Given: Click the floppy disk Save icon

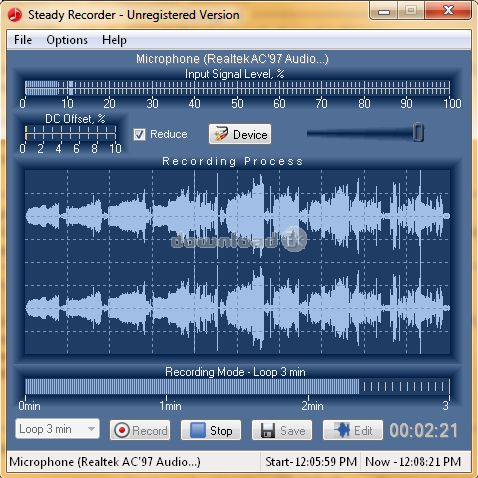Looking at the screenshot, I should point(268,430).
